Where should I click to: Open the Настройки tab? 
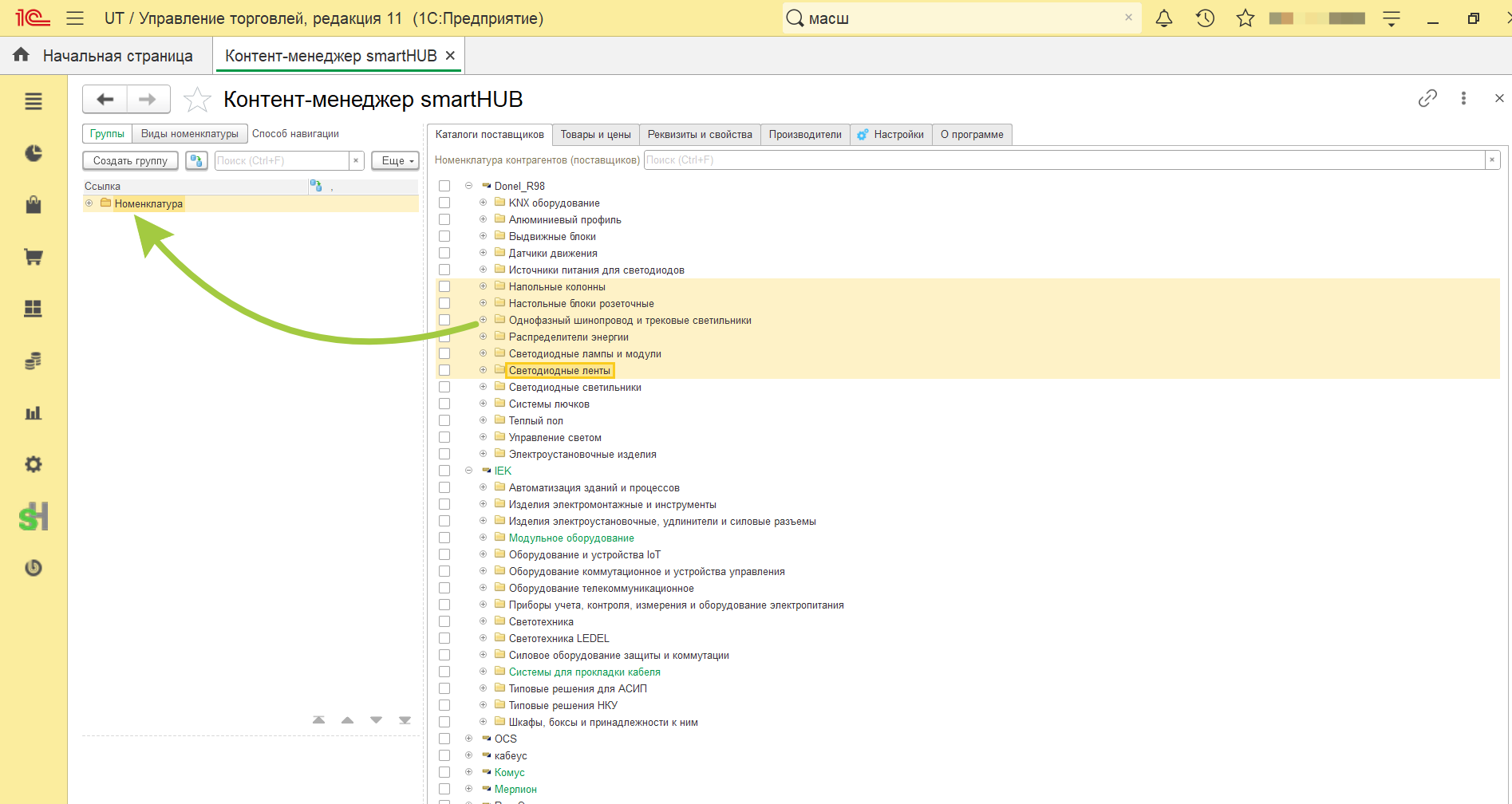click(890, 134)
